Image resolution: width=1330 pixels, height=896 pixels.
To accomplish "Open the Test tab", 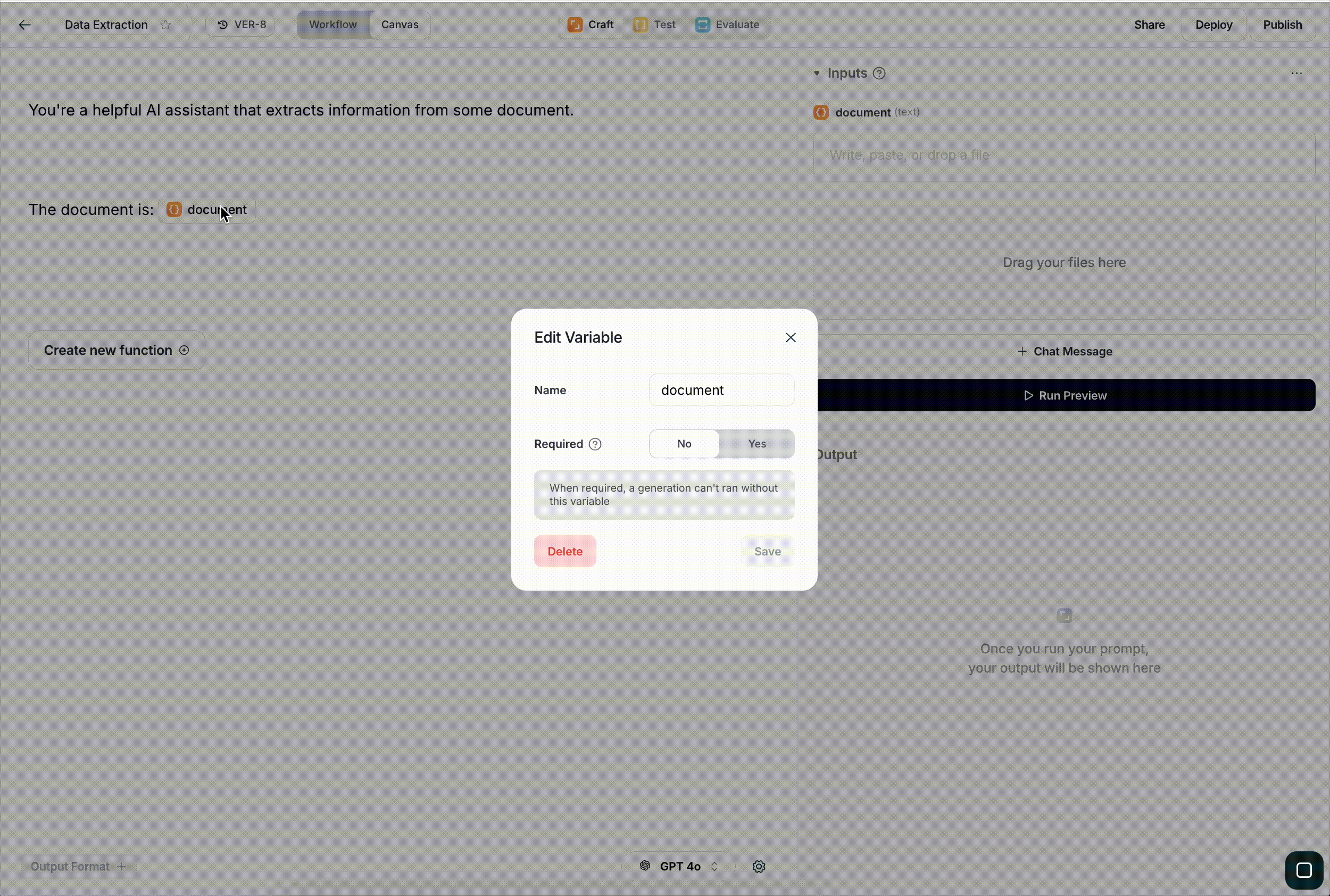I will pos(655,24).
